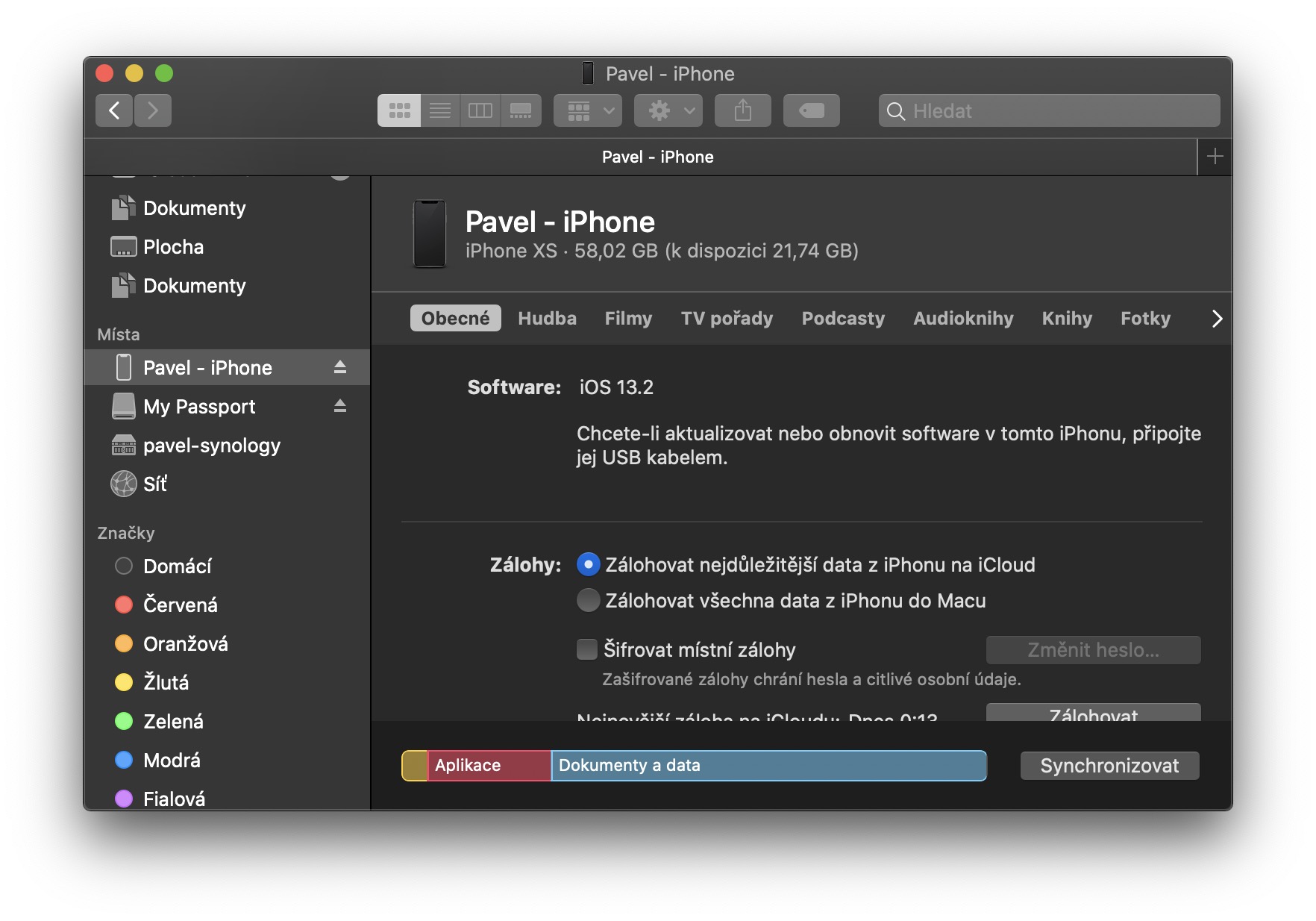Switch to the Filmy tab
The width and height of the screenshot is (1316, 921).
point(628,318)
